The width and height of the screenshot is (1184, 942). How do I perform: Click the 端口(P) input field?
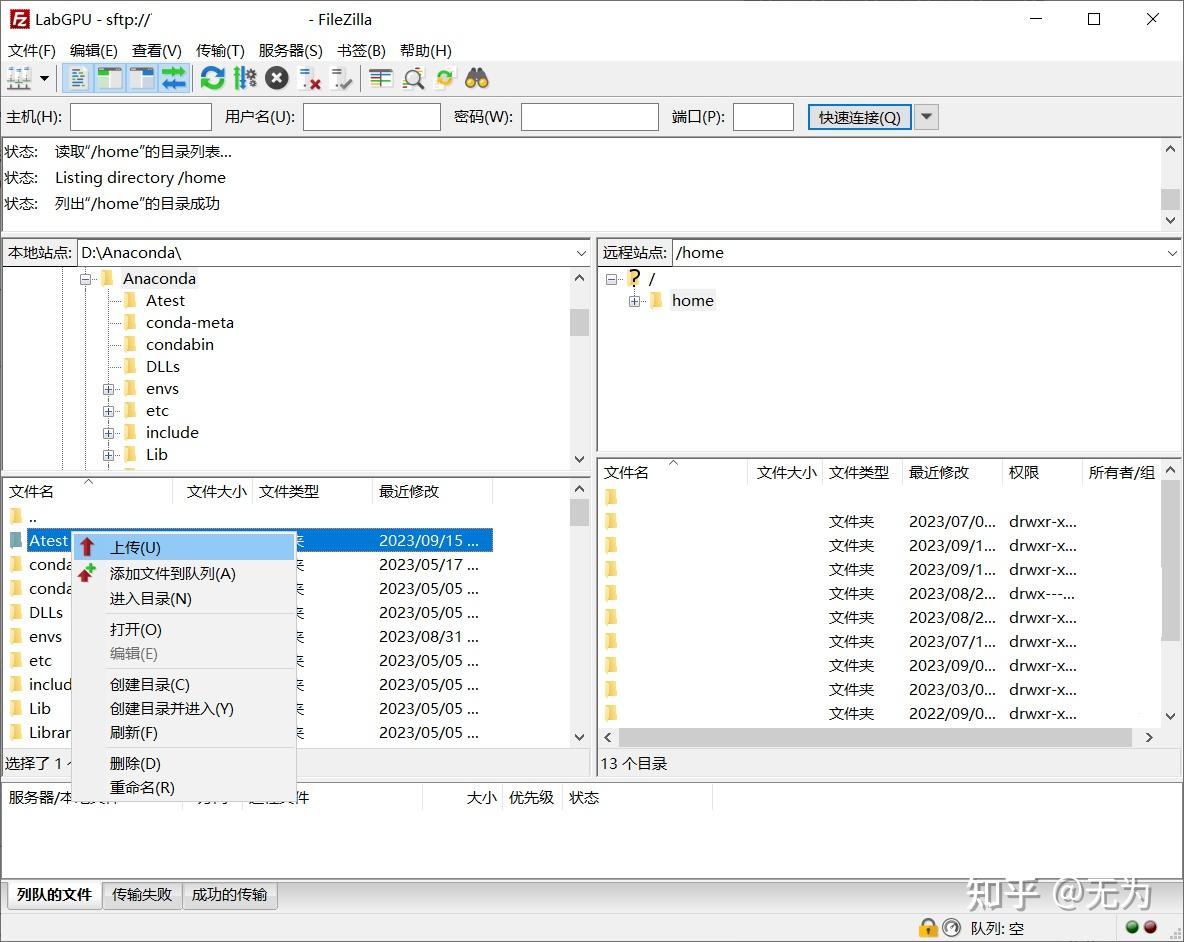(x=763, y=117)
